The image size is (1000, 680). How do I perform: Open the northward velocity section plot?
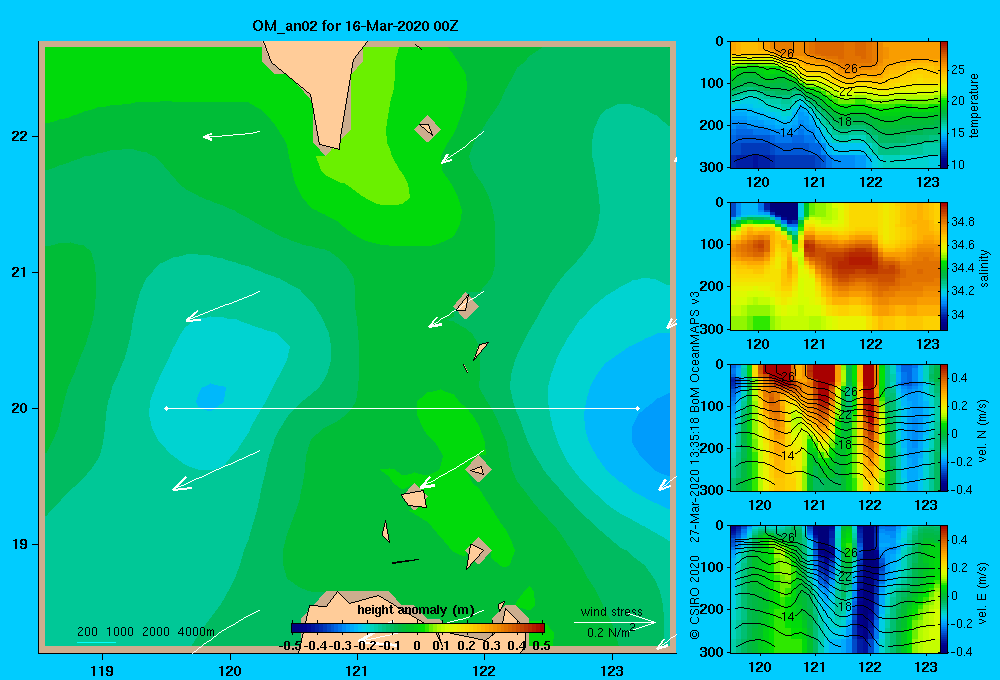coord(834,427)
